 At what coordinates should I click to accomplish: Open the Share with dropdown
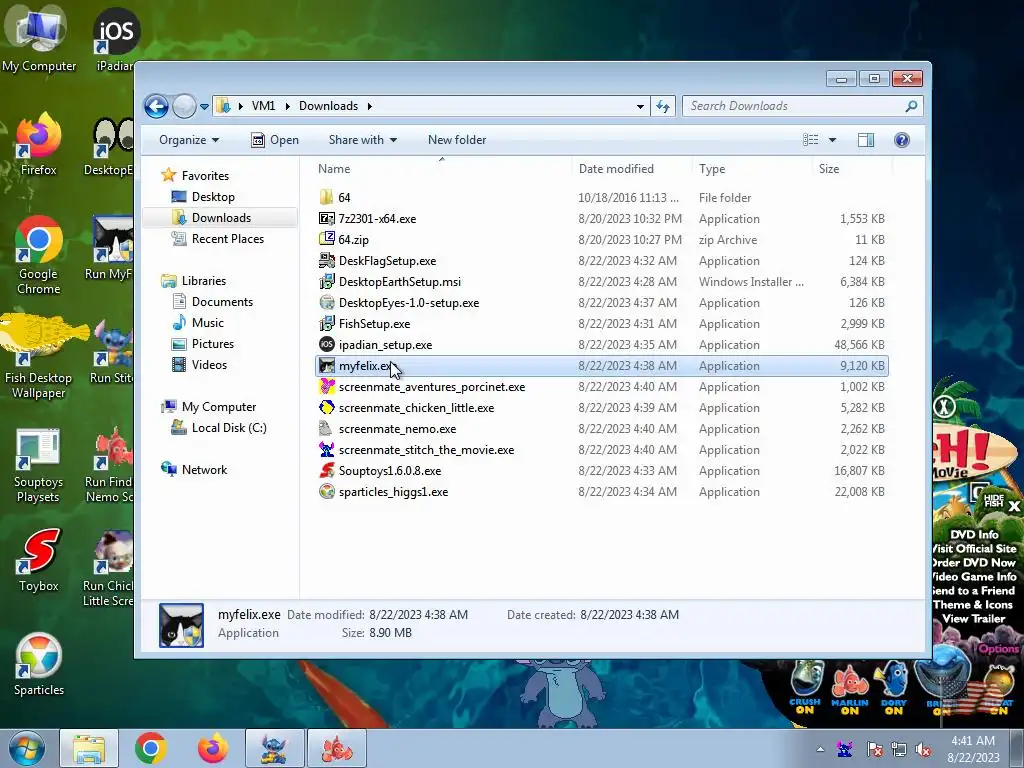[362, 140]
